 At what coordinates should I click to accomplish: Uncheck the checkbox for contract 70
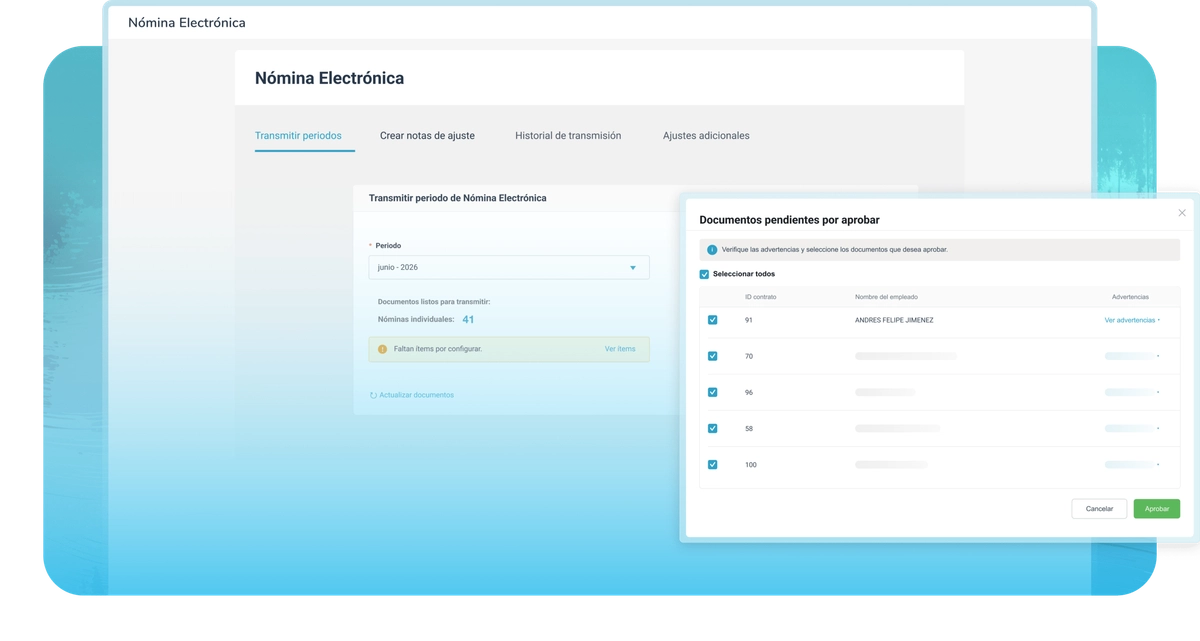(x=713, y=356)
